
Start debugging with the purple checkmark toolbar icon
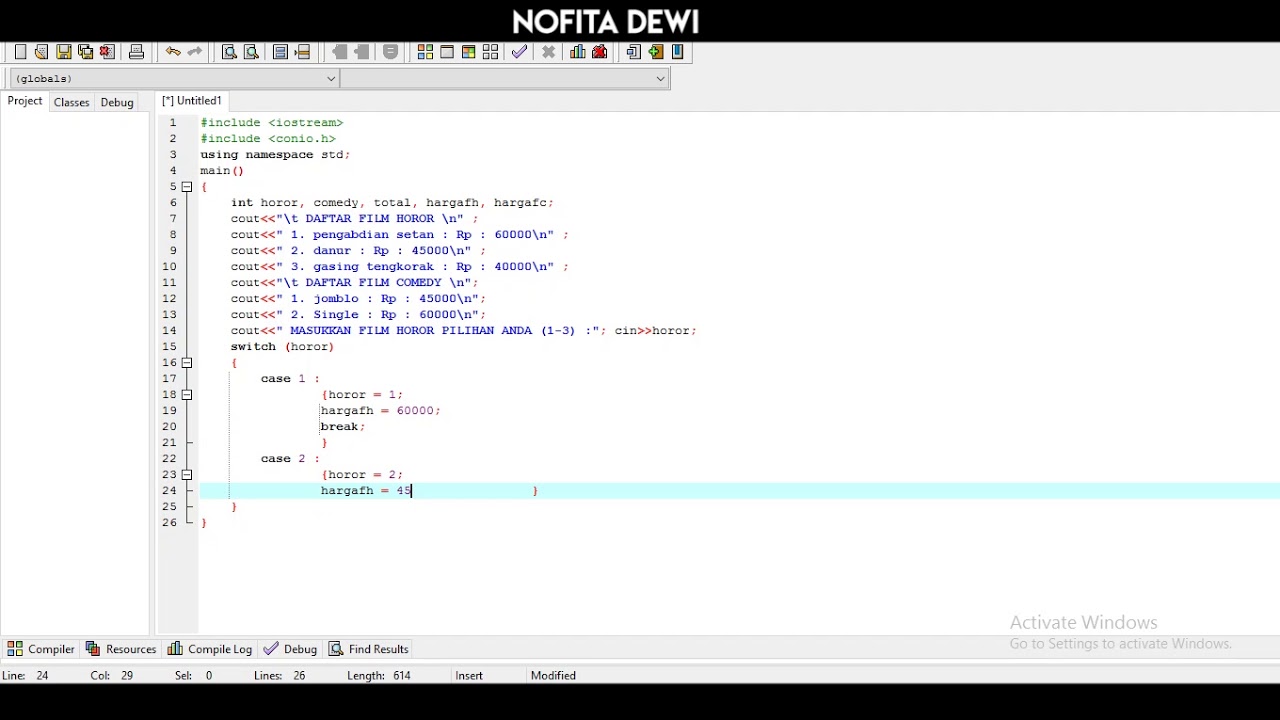point(519,52)
